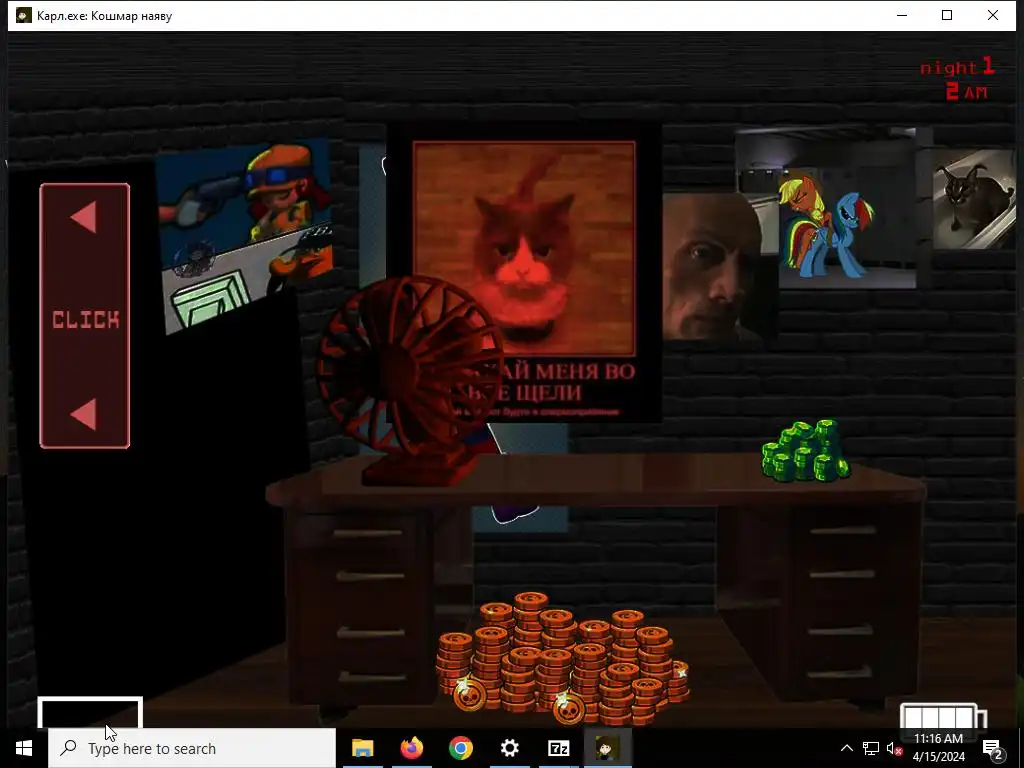
Task: Click the red CLICK door panel
Action: coord(85,316)
